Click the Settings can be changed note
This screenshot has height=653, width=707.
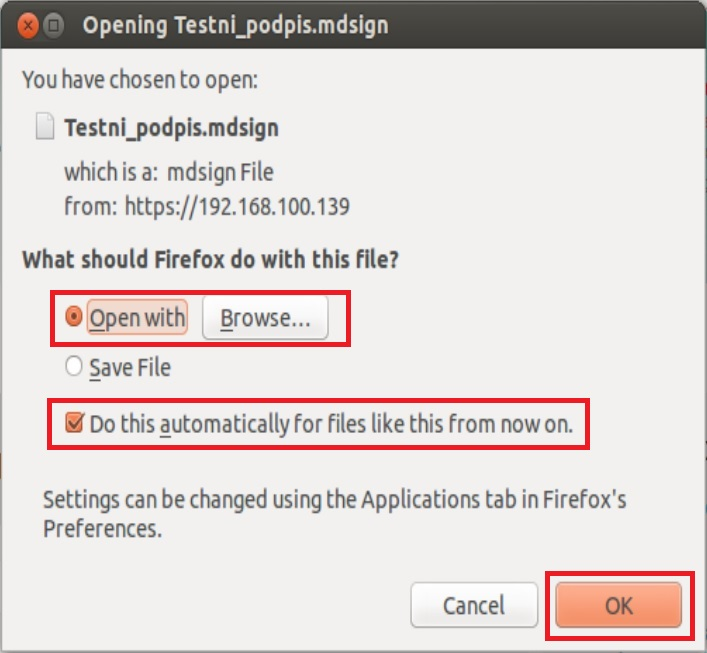click(334, 499)
